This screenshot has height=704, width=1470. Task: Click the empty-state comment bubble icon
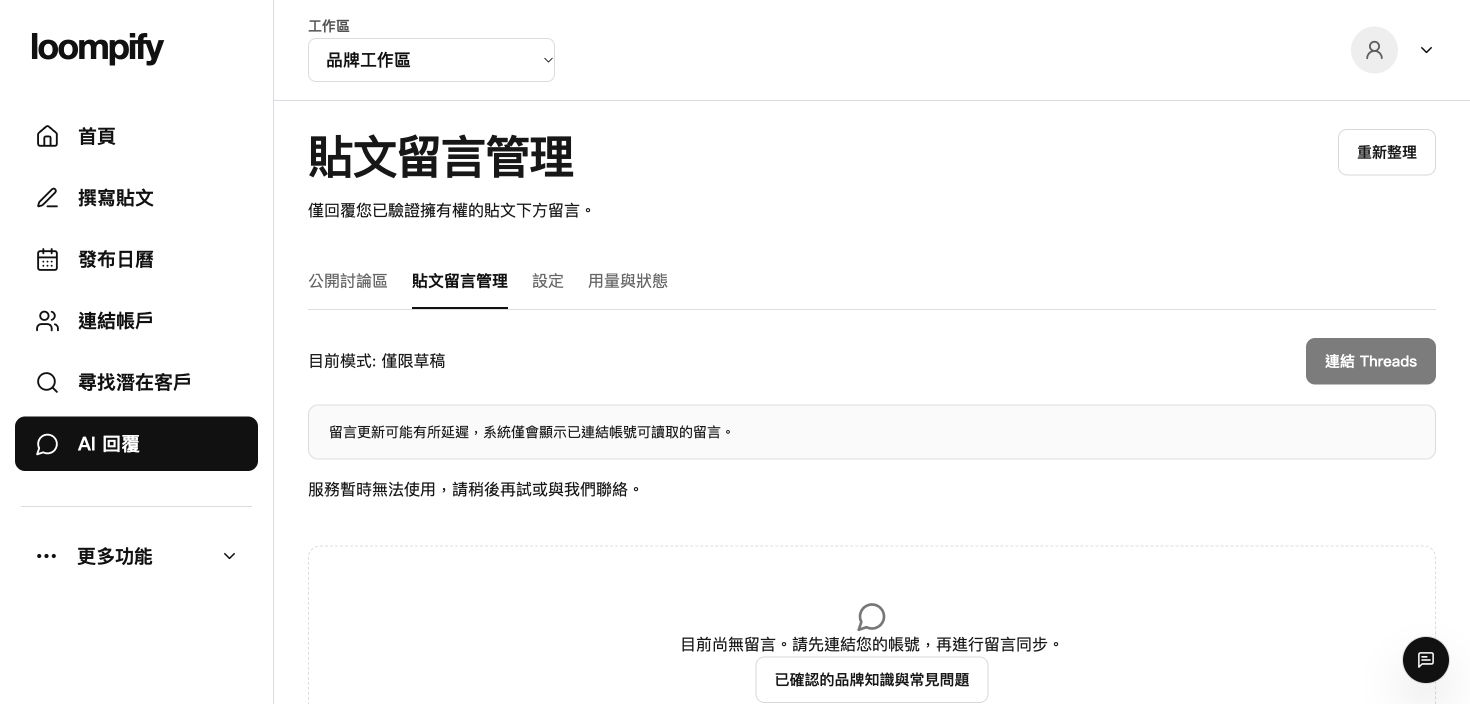click(872, 617)
